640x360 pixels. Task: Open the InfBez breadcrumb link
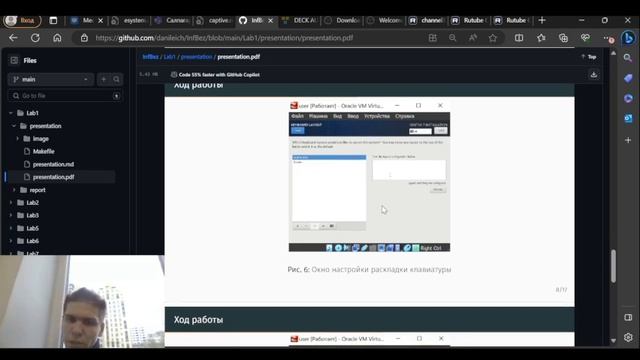(x=150, y=57)
